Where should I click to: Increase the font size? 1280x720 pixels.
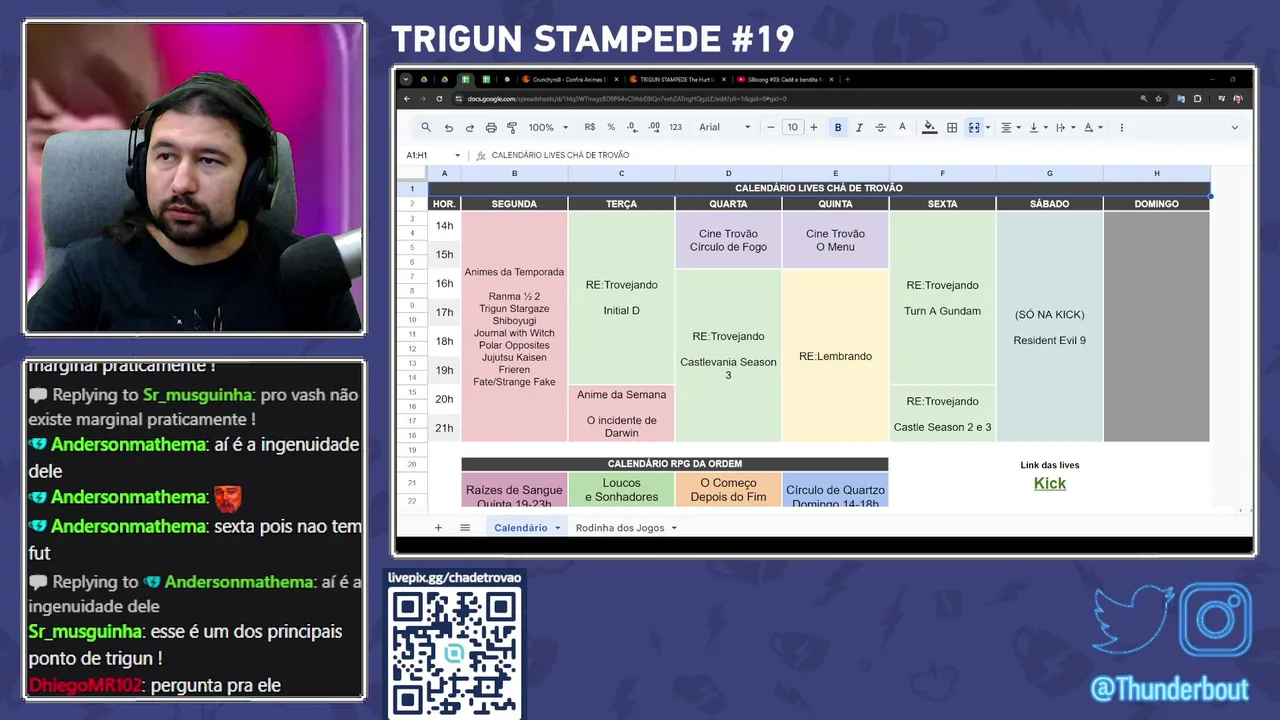click(814, 127)
